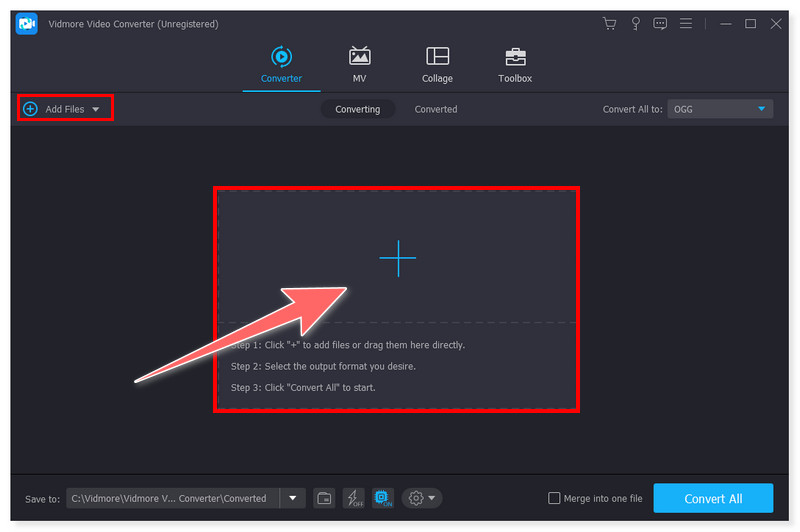Open the Toolbox tab
The image size is (800, 532).
point(515,64)
